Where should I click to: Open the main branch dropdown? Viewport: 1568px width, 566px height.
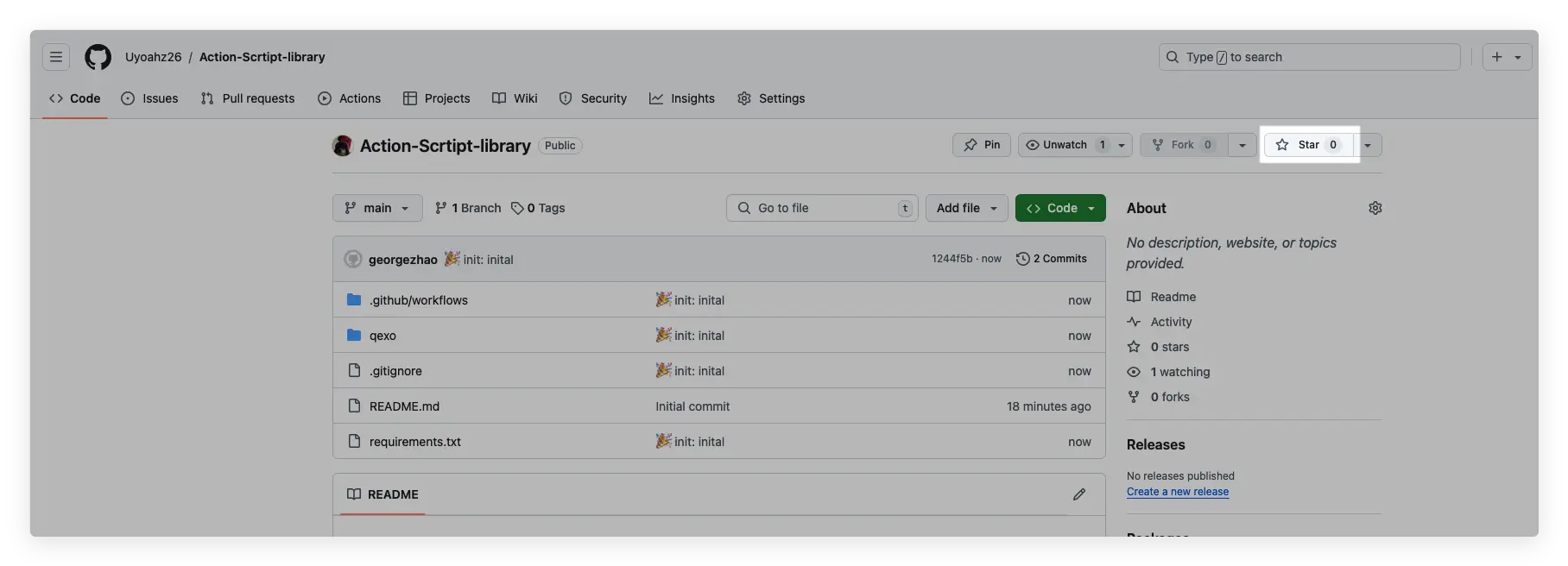tap(377, 208)
